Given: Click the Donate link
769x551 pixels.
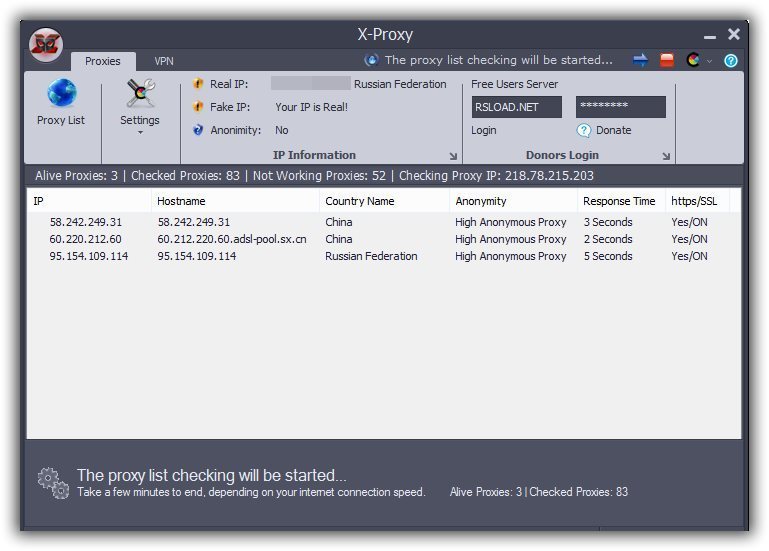Looking at the screenshot, I should pos(613,130).
